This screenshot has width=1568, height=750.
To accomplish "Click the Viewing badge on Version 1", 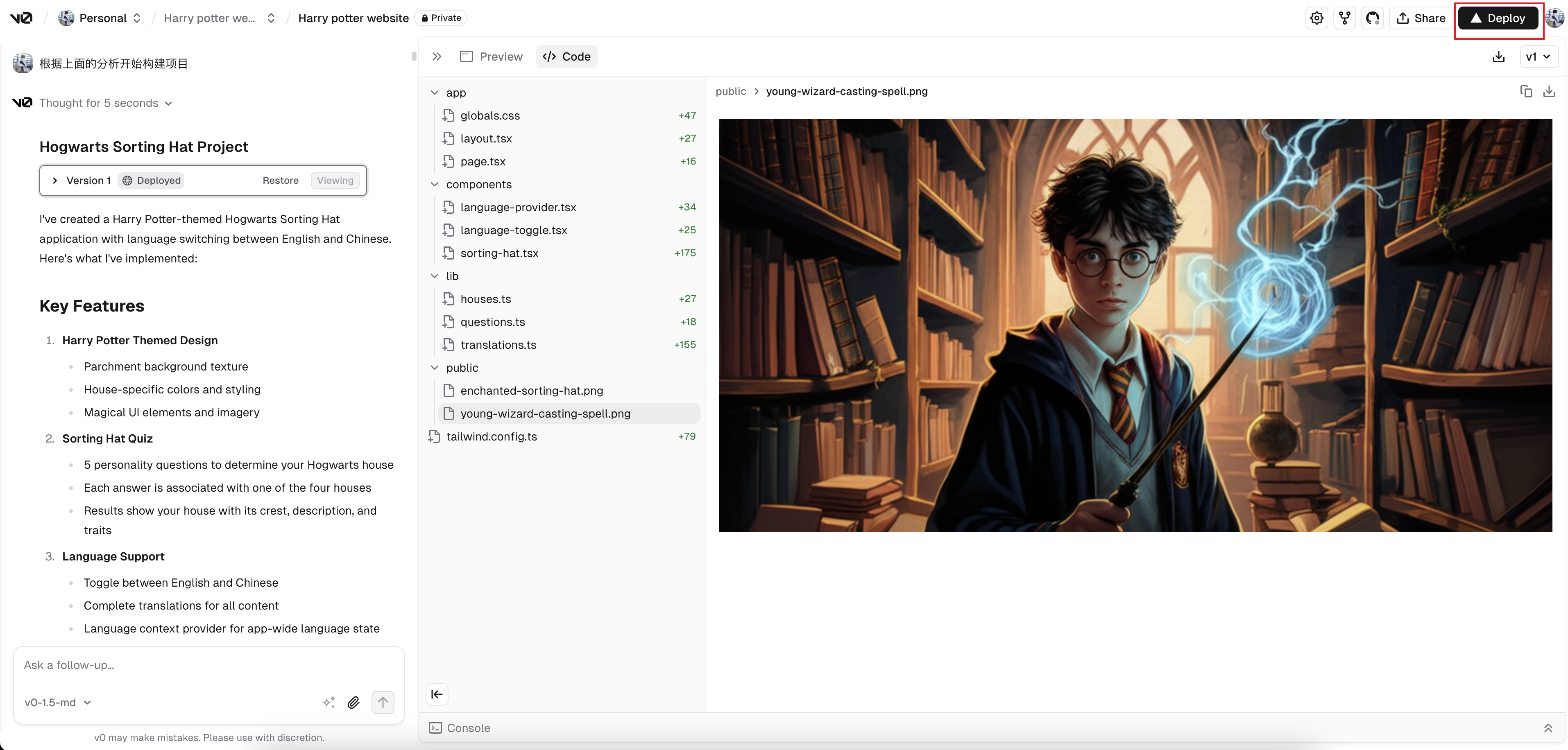I will (335, 180).
